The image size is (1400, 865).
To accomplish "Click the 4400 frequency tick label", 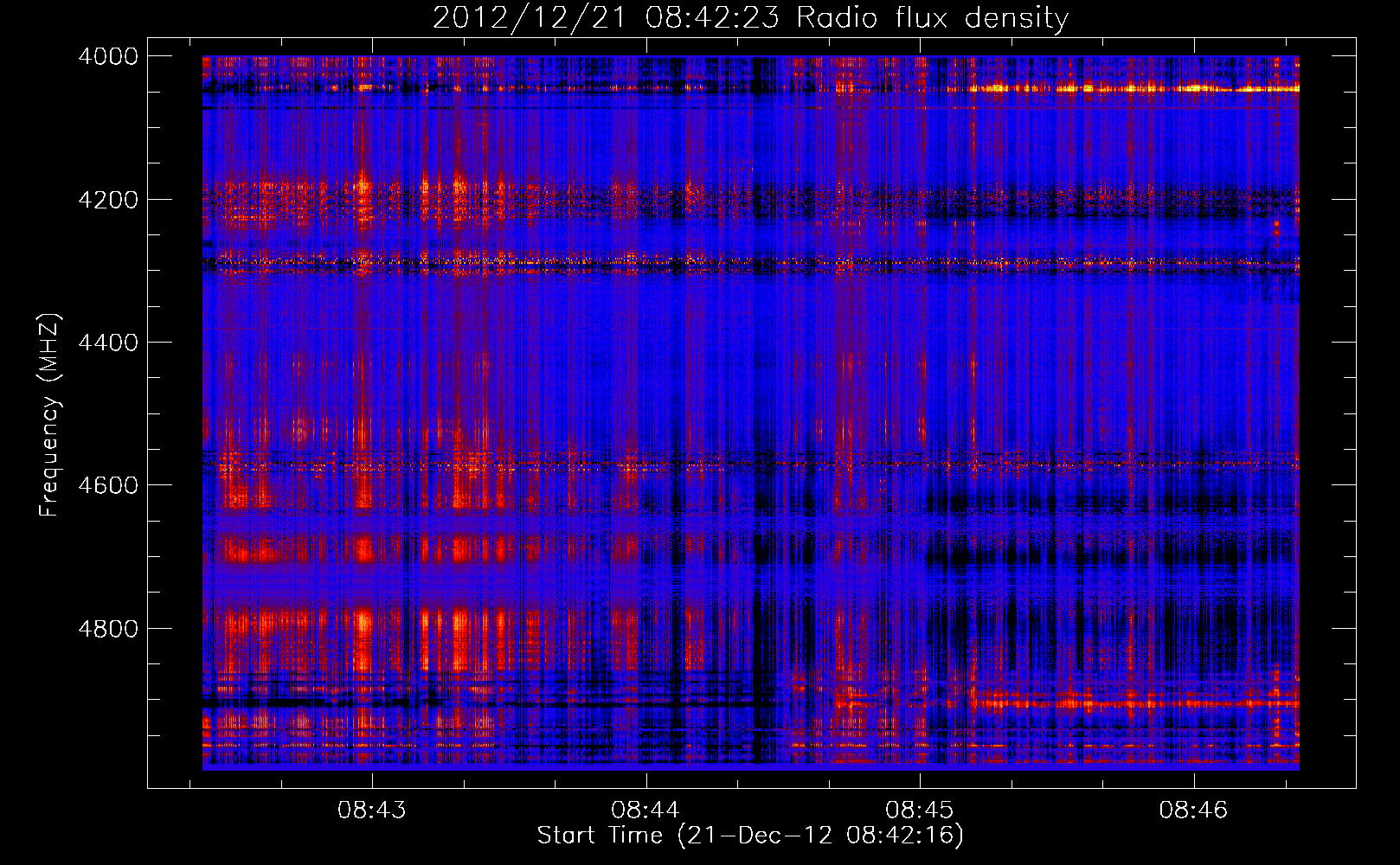I will [108, 343].
